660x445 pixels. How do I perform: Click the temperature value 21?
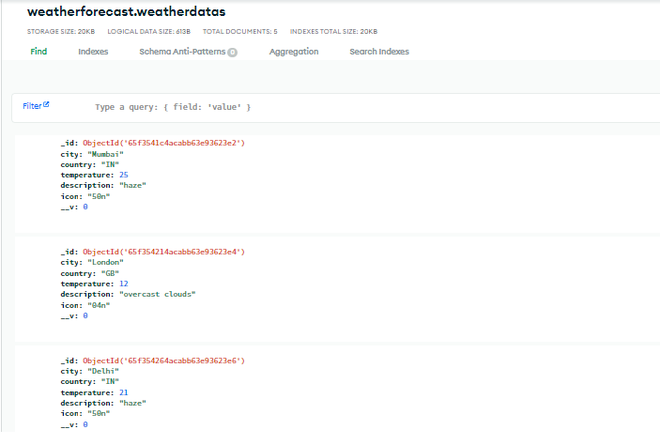(x=123, y=392)
